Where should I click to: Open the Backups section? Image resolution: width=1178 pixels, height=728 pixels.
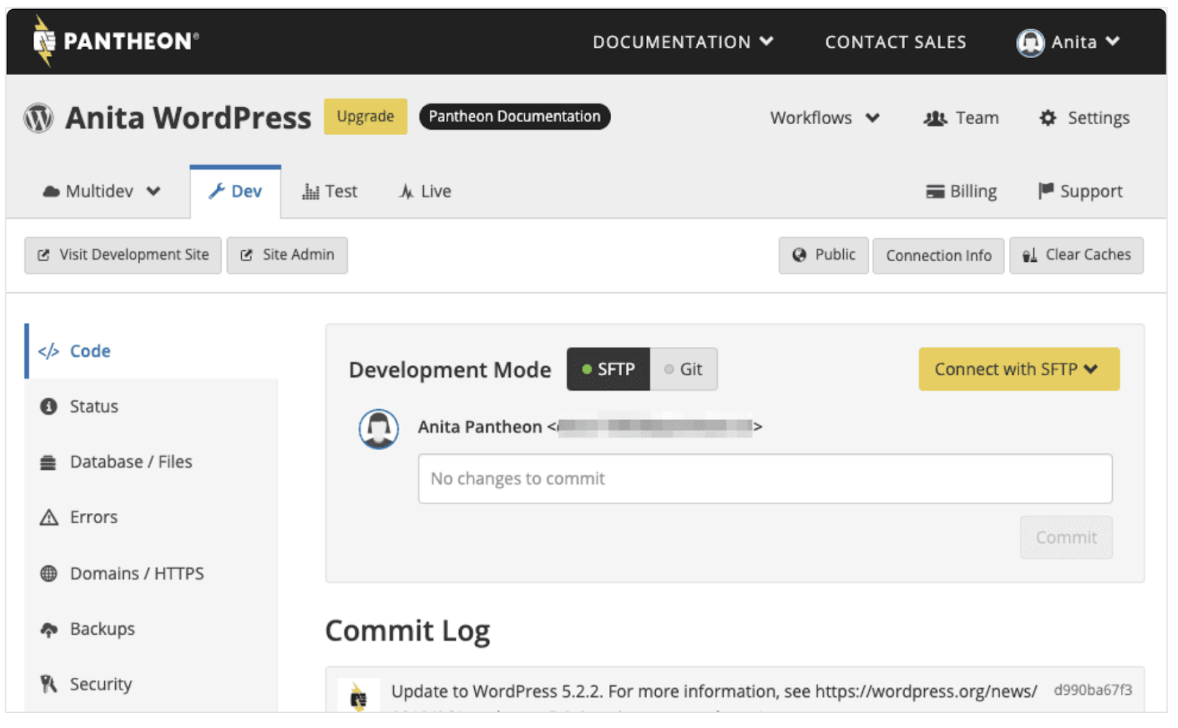[x=101, y=629]
